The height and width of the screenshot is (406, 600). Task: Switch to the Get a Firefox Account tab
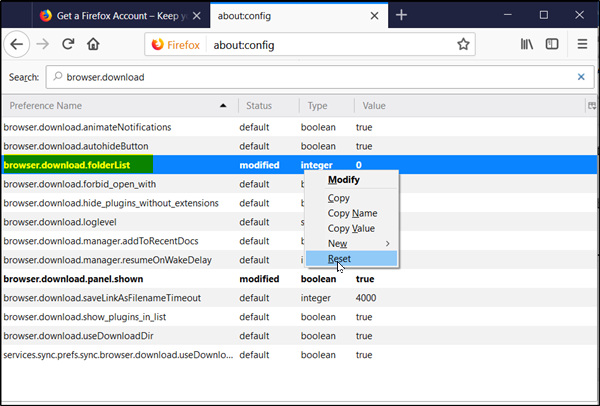(110, 16)
